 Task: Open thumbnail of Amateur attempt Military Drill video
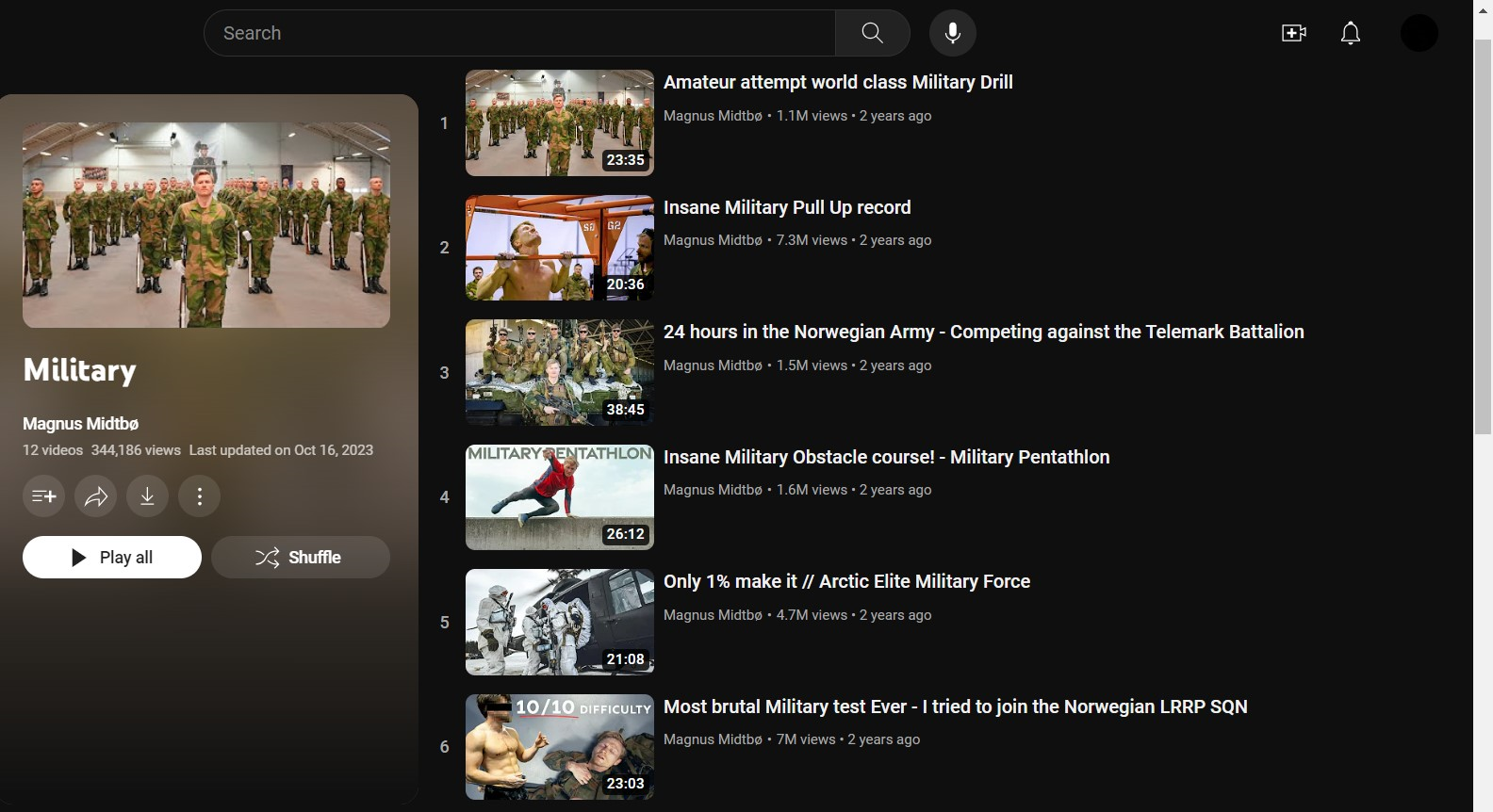tap(560, 122)
